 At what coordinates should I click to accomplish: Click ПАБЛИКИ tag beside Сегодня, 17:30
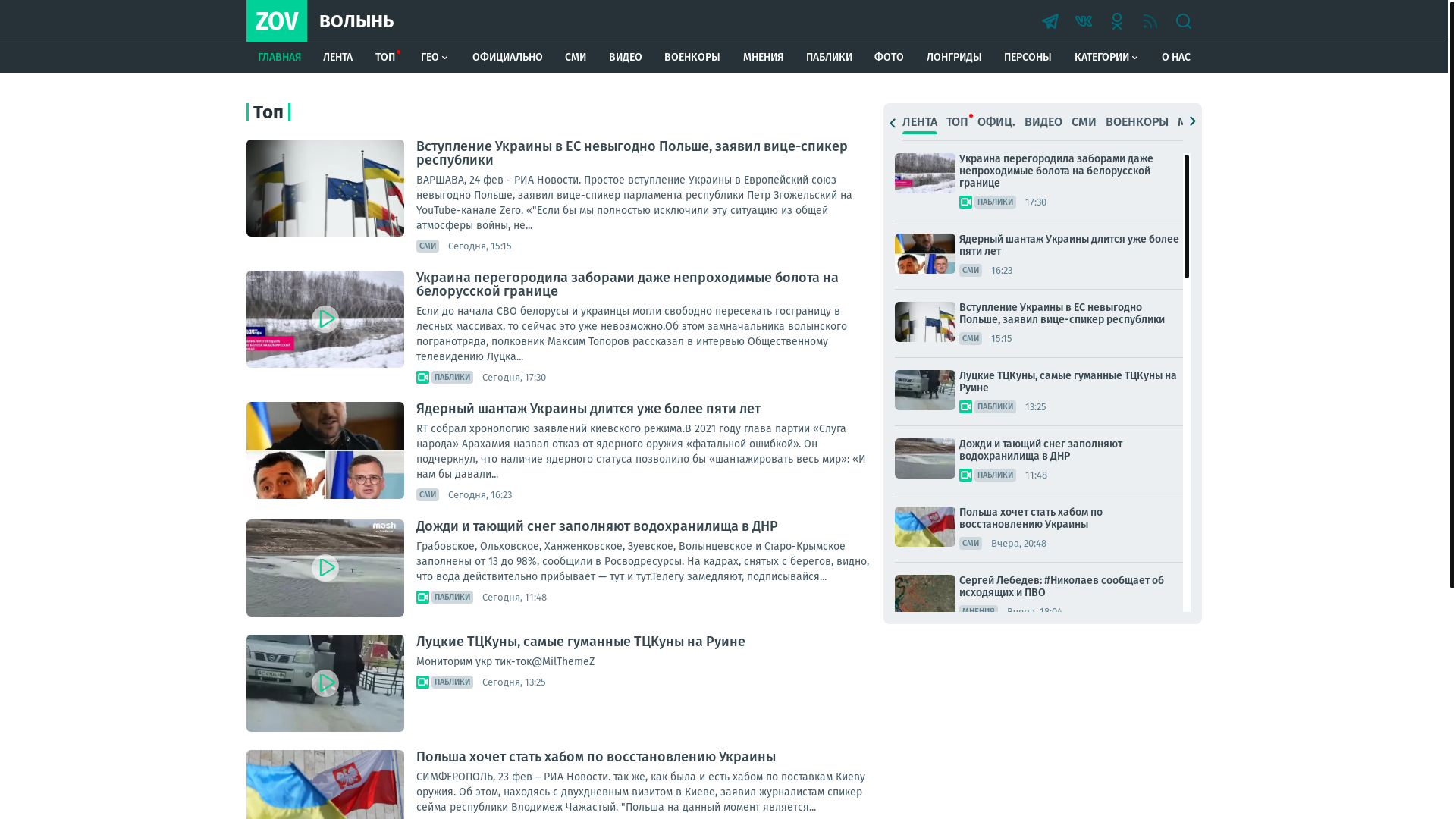click(452, 377)
